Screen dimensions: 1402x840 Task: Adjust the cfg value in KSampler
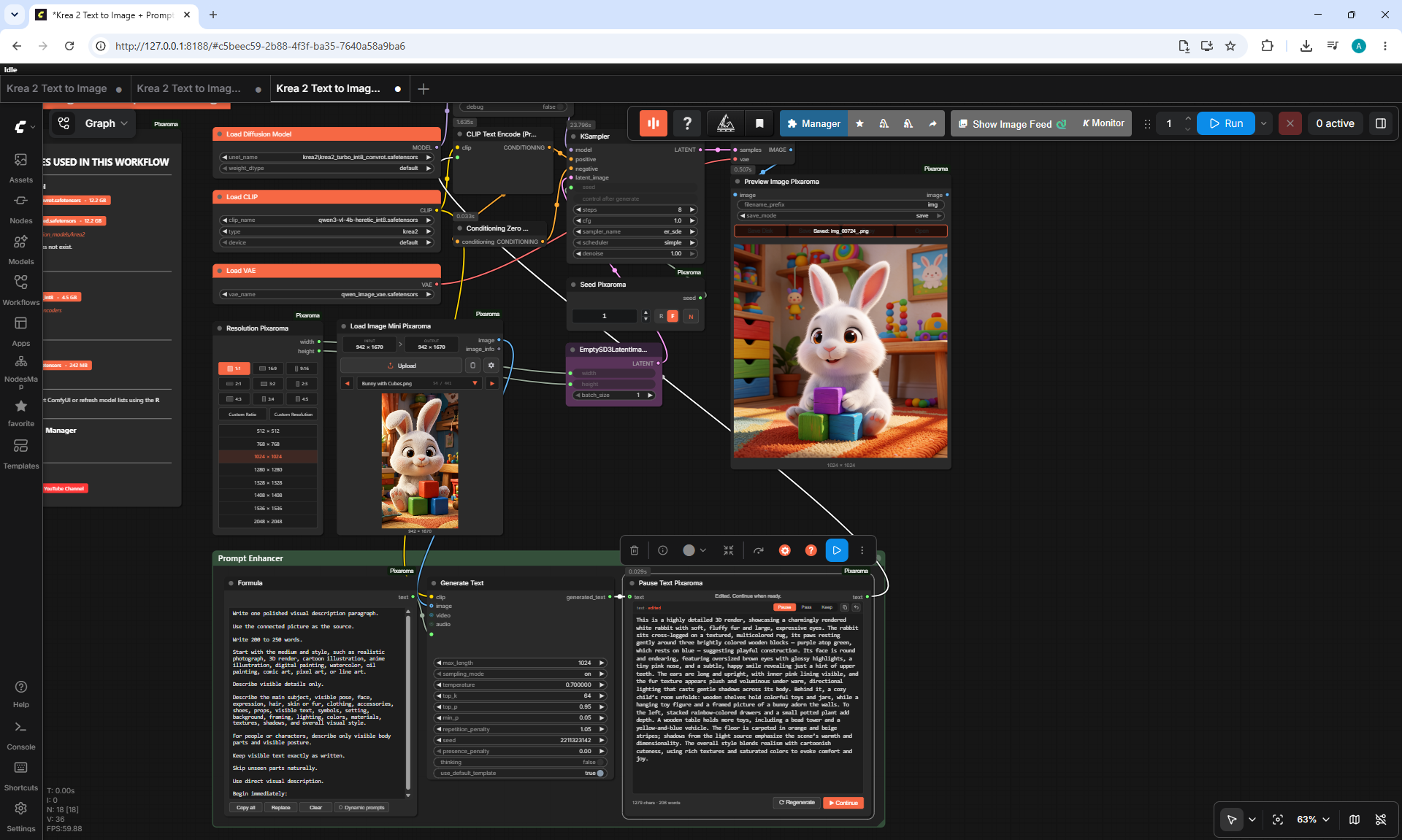pyautogui.click(x=635, y=220)
